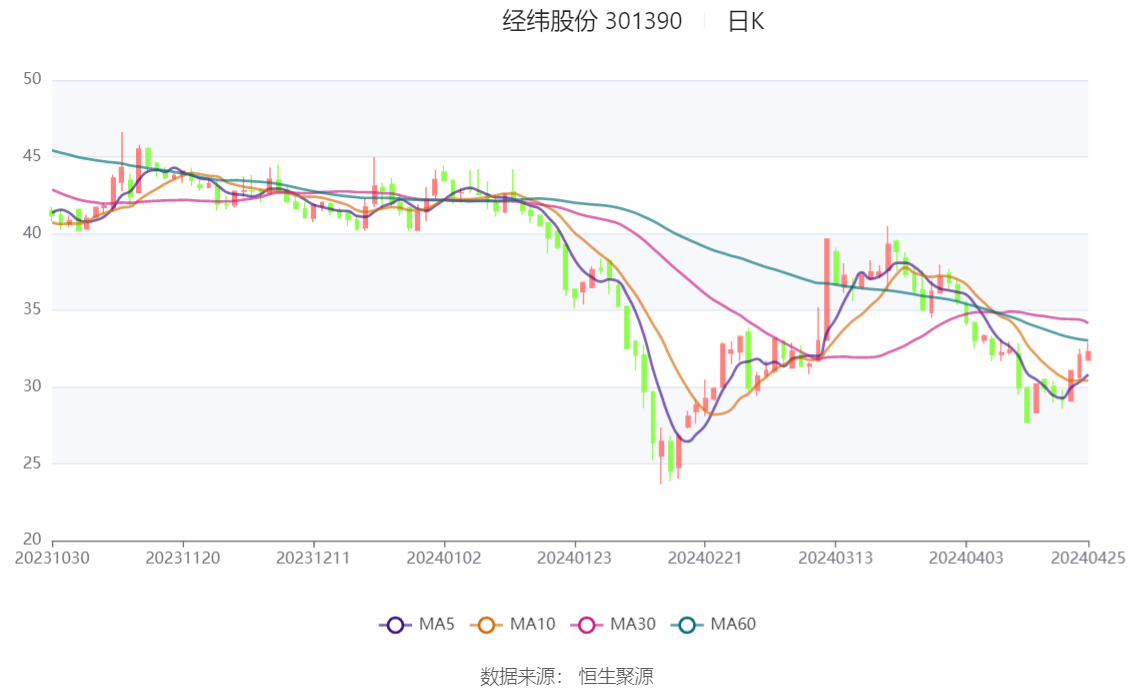This screenshot has width=1134, height=689.
Task: Click the 35 price axis label
Action: point(32,309)
